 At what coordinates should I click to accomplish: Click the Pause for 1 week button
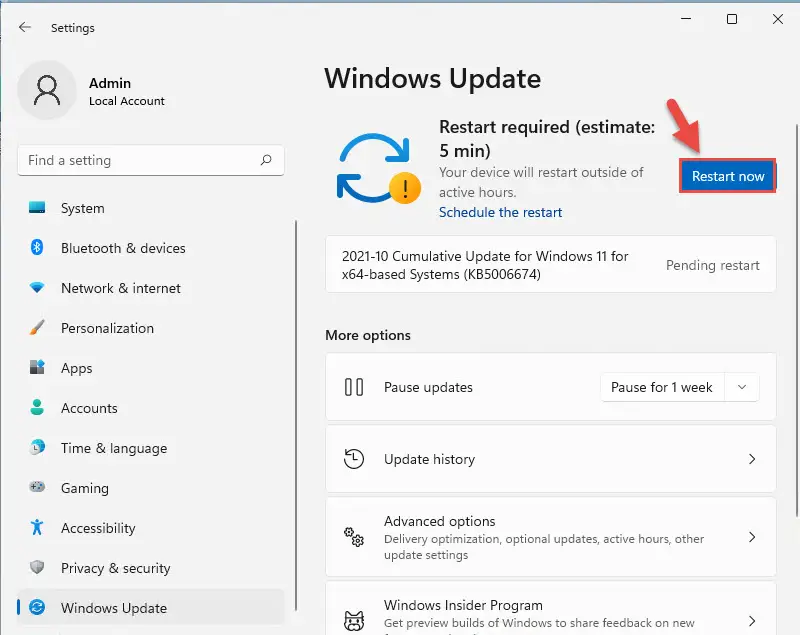point(661,387)
